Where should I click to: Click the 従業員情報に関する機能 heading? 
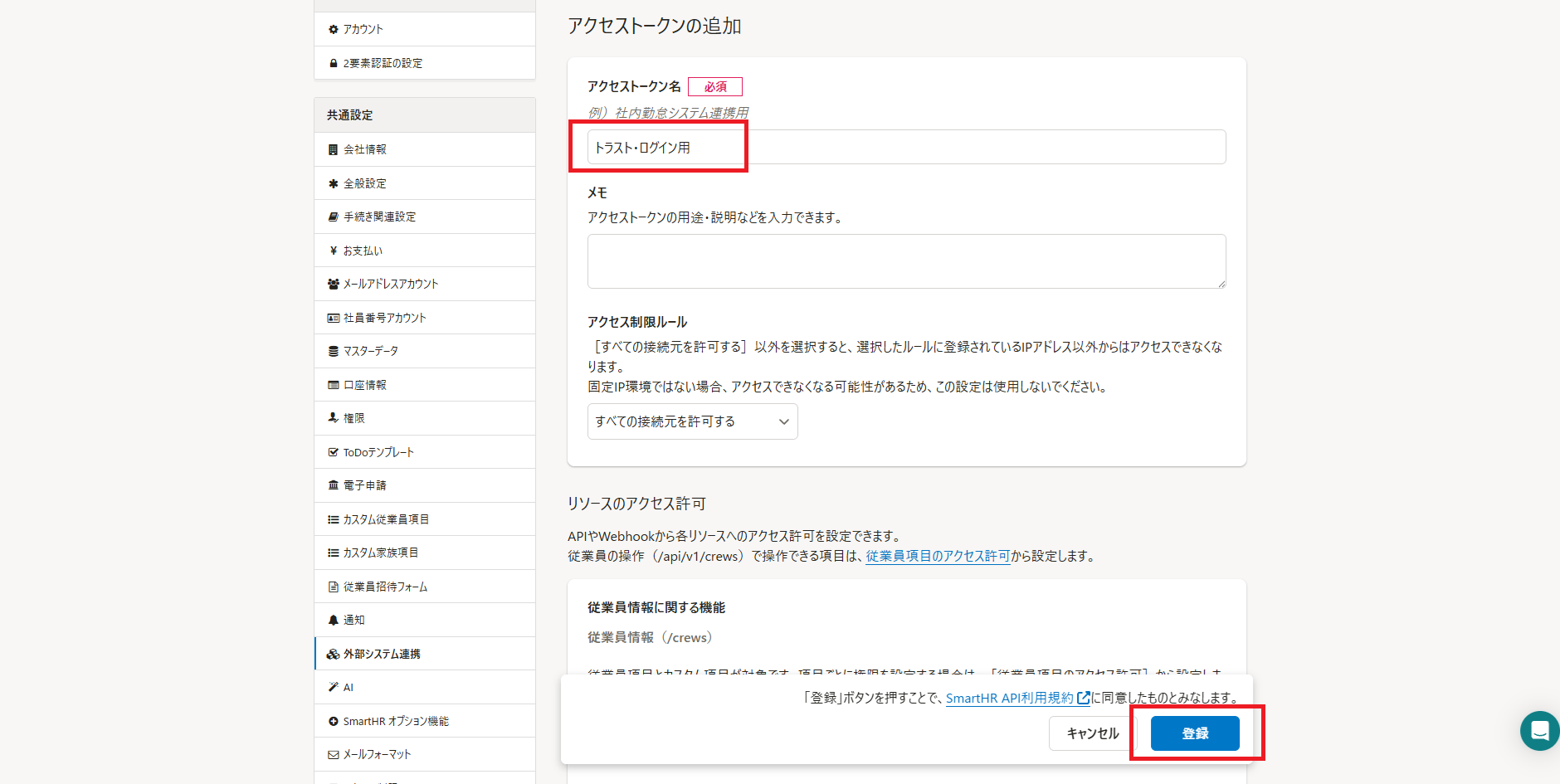click(x=656, y=607)
